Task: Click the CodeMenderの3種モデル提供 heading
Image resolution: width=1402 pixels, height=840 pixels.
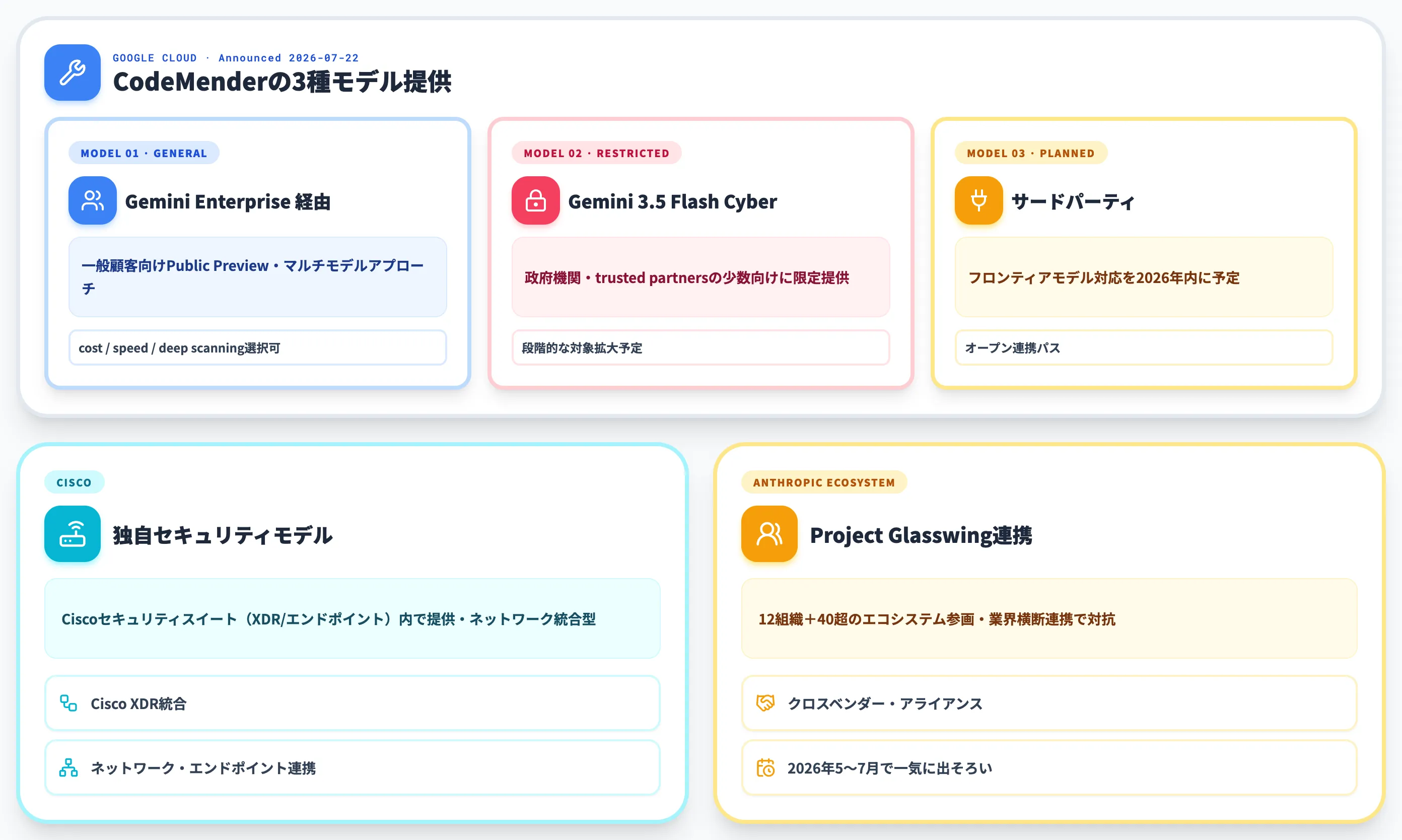Action: pyautogui.click(x=282, y=82)
